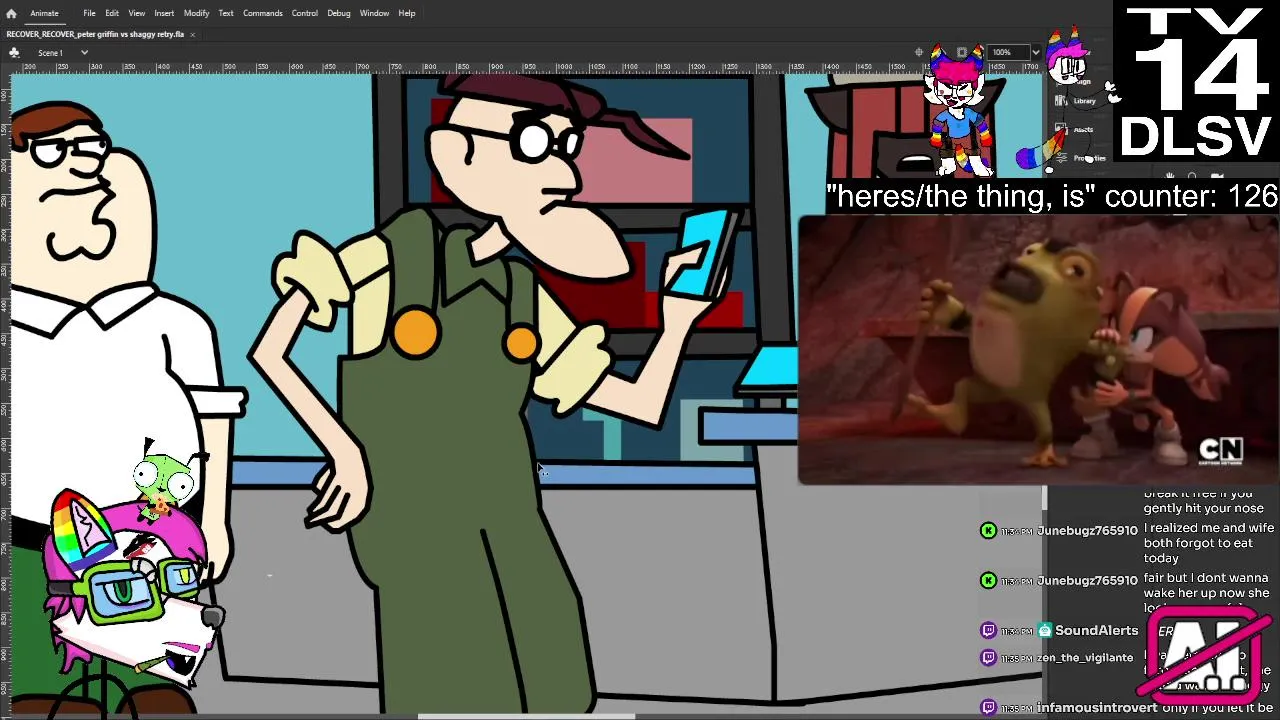Click the Kick icon beside 'fair but' message
The height and width of the screenshot is (720, 1280).
[989, 580]
